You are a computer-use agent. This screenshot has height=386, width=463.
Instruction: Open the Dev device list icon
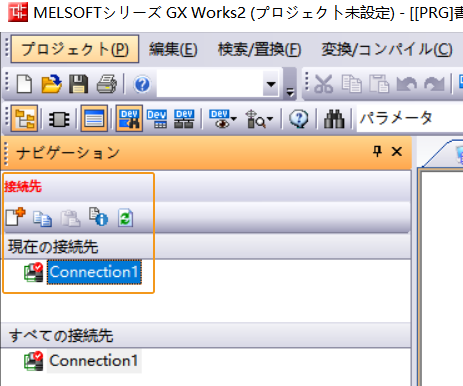(156, 119)
